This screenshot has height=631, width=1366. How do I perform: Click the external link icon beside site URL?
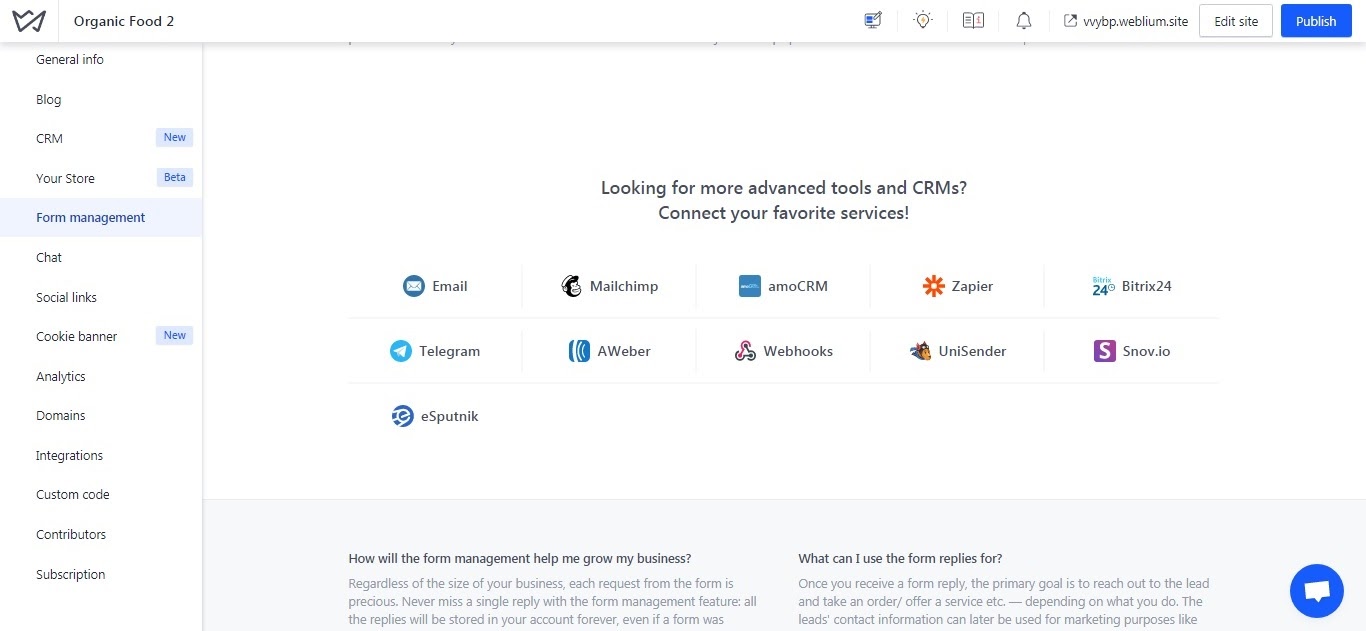[1071, 21]
